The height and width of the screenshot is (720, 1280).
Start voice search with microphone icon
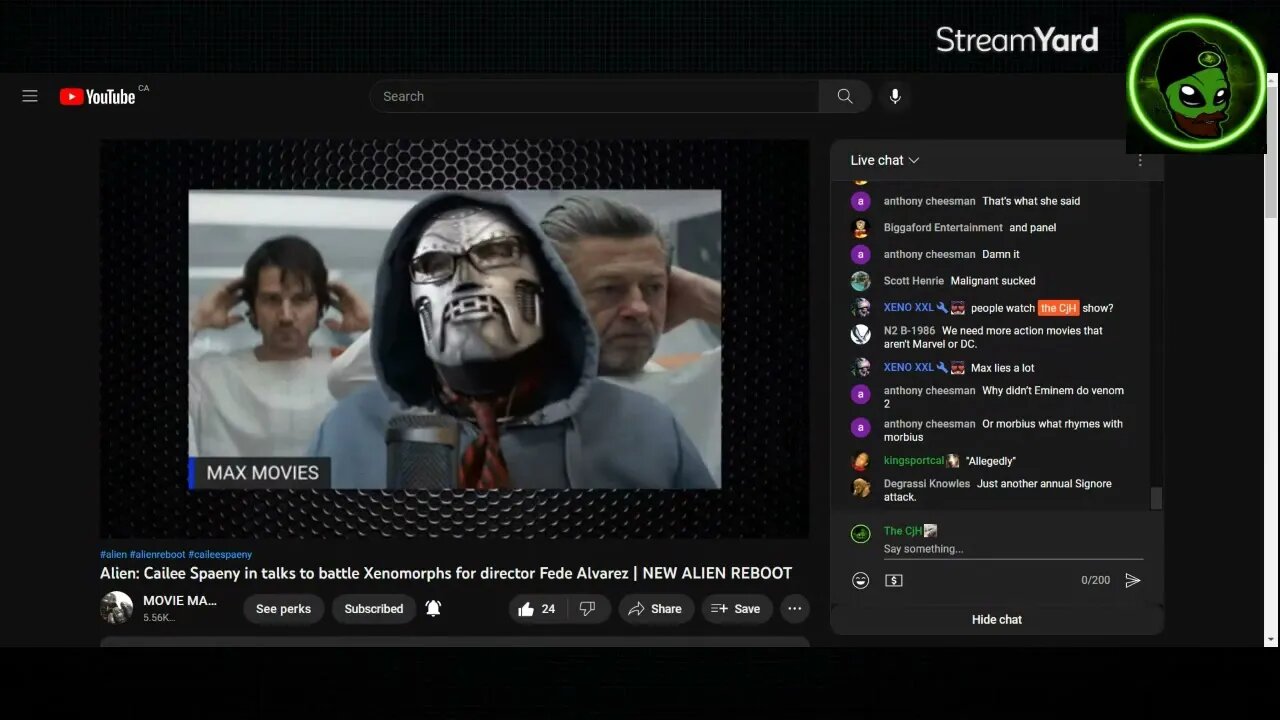coord(895,96)
